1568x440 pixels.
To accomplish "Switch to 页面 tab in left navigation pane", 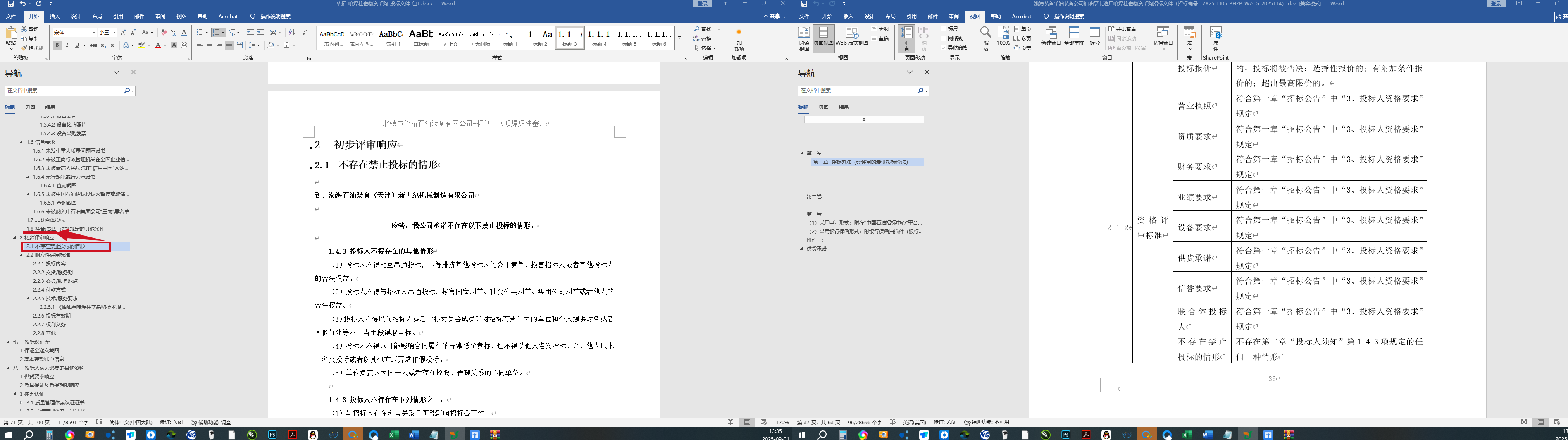I will [x=30, y=107].
